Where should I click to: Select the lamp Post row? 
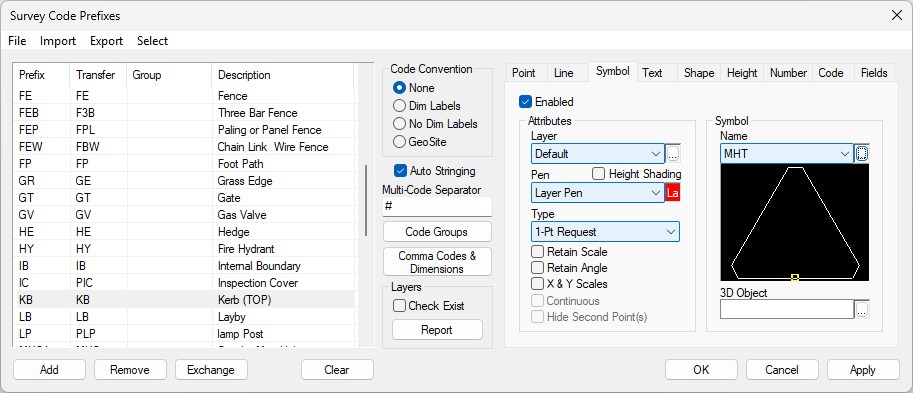tap(184, 334)
